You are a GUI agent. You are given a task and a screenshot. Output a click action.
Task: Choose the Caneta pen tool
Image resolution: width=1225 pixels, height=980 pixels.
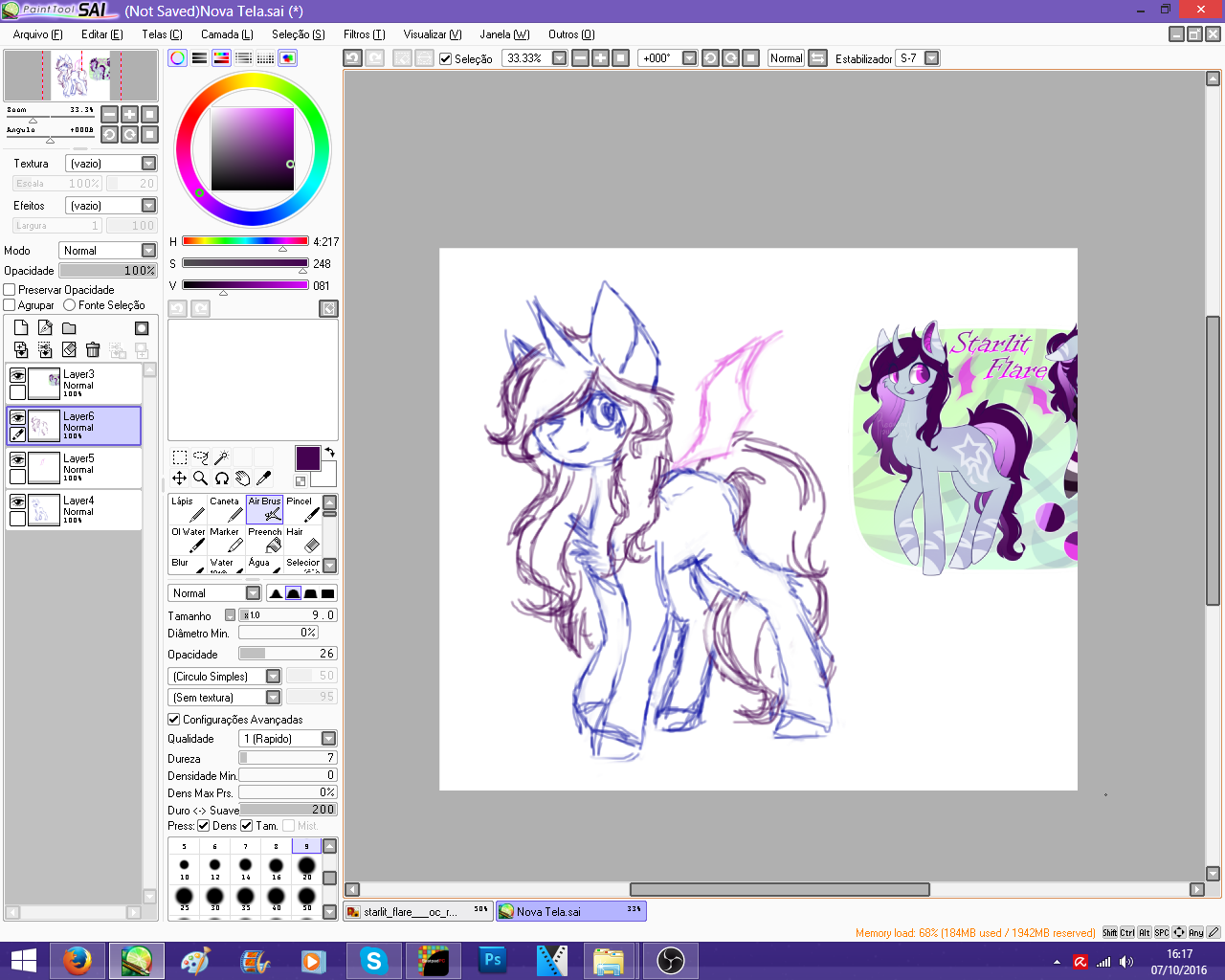pos(226,509)
